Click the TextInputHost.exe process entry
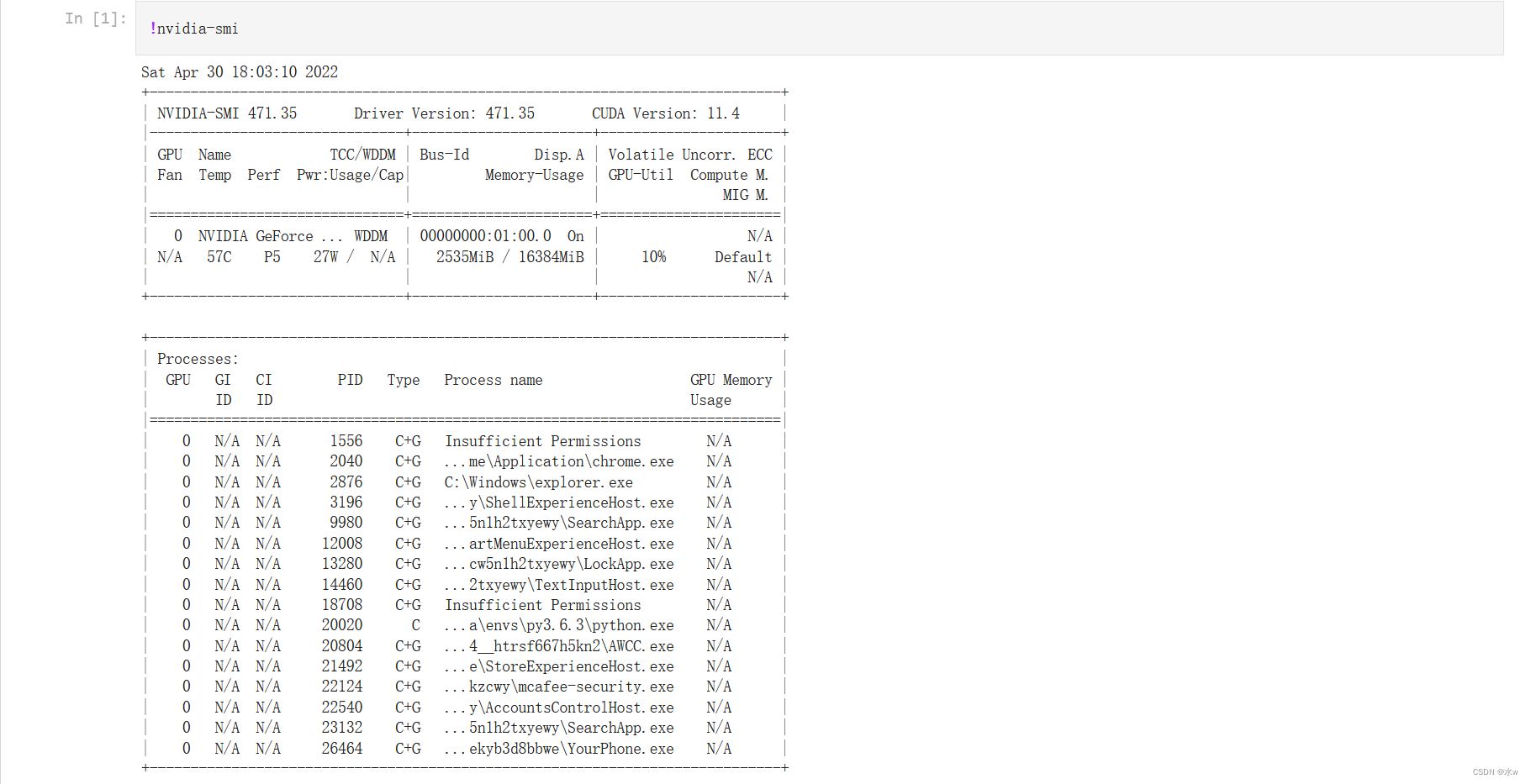Image resolution: width=1531 pixels, height=784 pixels. (557, 584)
